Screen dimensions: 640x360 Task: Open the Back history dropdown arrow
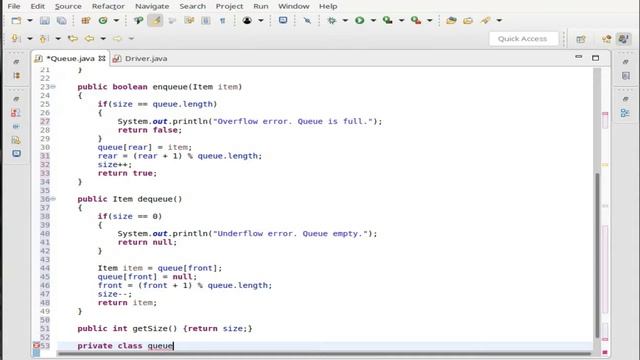coord(103,38)
